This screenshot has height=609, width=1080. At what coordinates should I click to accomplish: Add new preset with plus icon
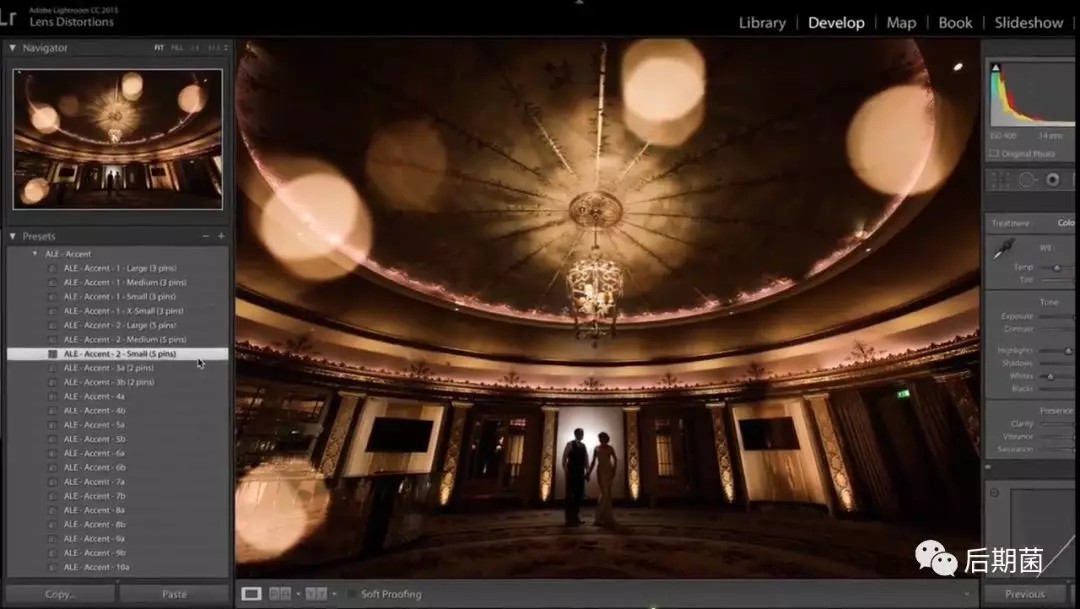click(x=221, y=236)
